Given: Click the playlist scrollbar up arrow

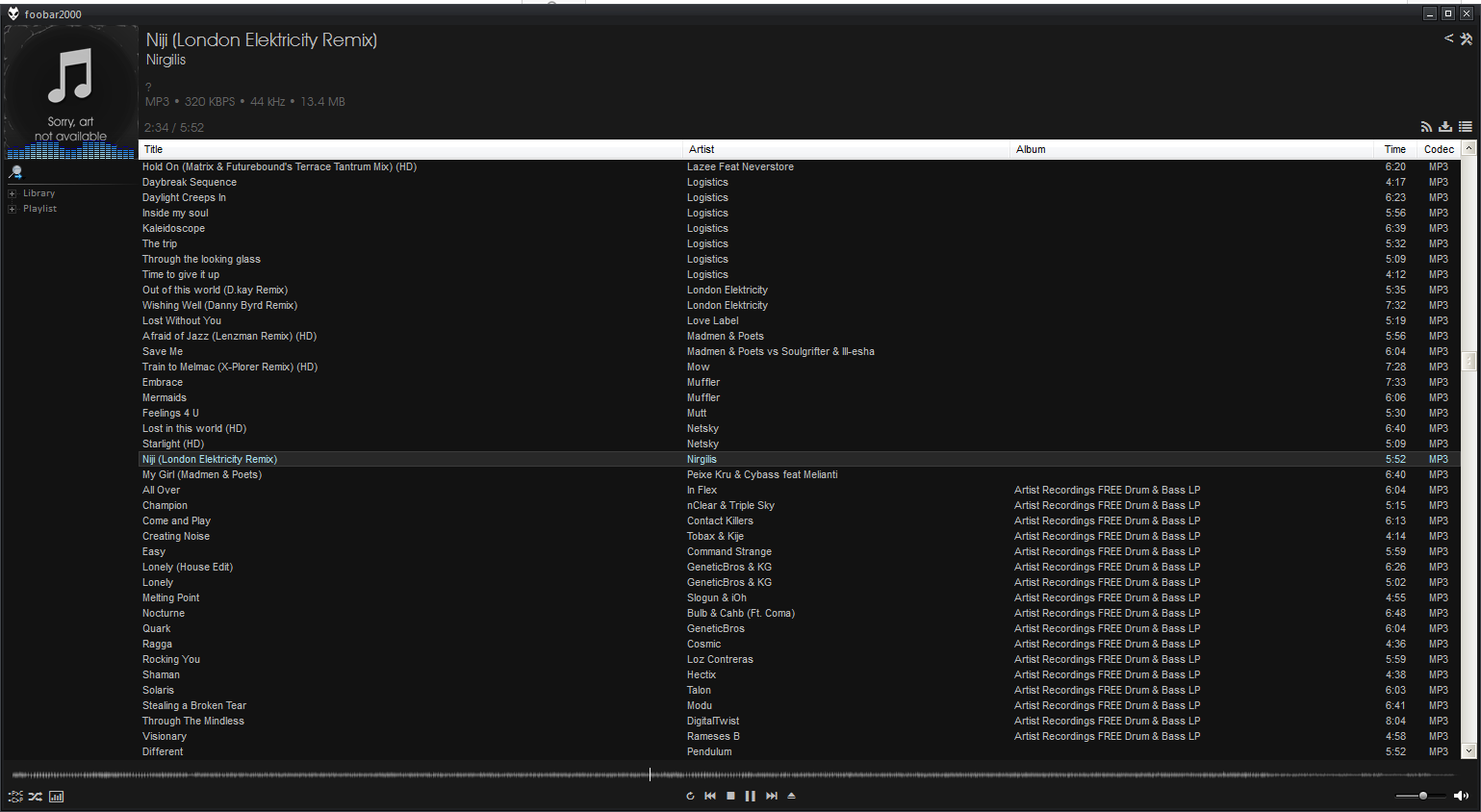Looking at the screenshot, I should 1468,148.
